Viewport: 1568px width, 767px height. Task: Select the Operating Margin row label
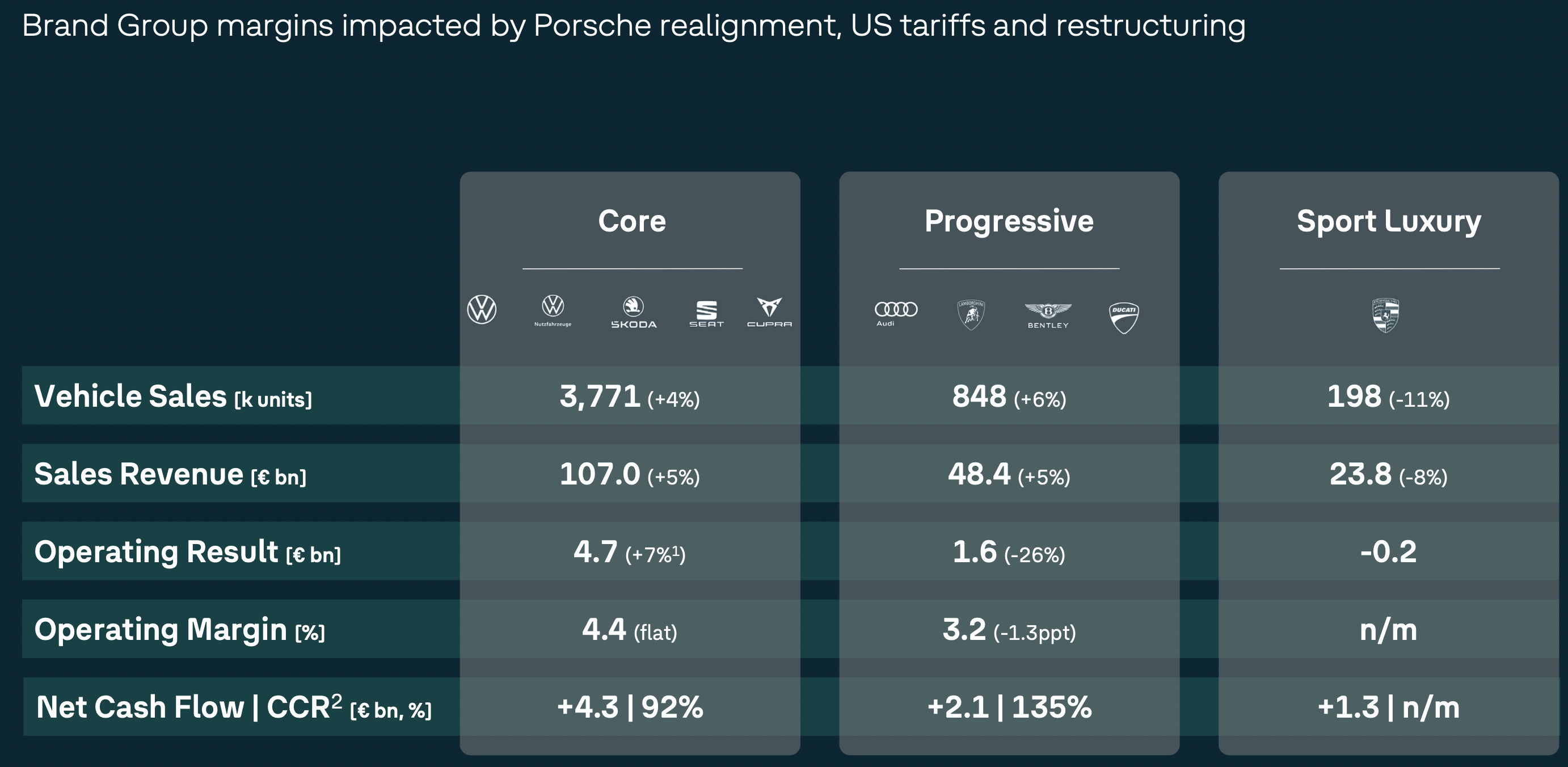(x=180, y=630)
